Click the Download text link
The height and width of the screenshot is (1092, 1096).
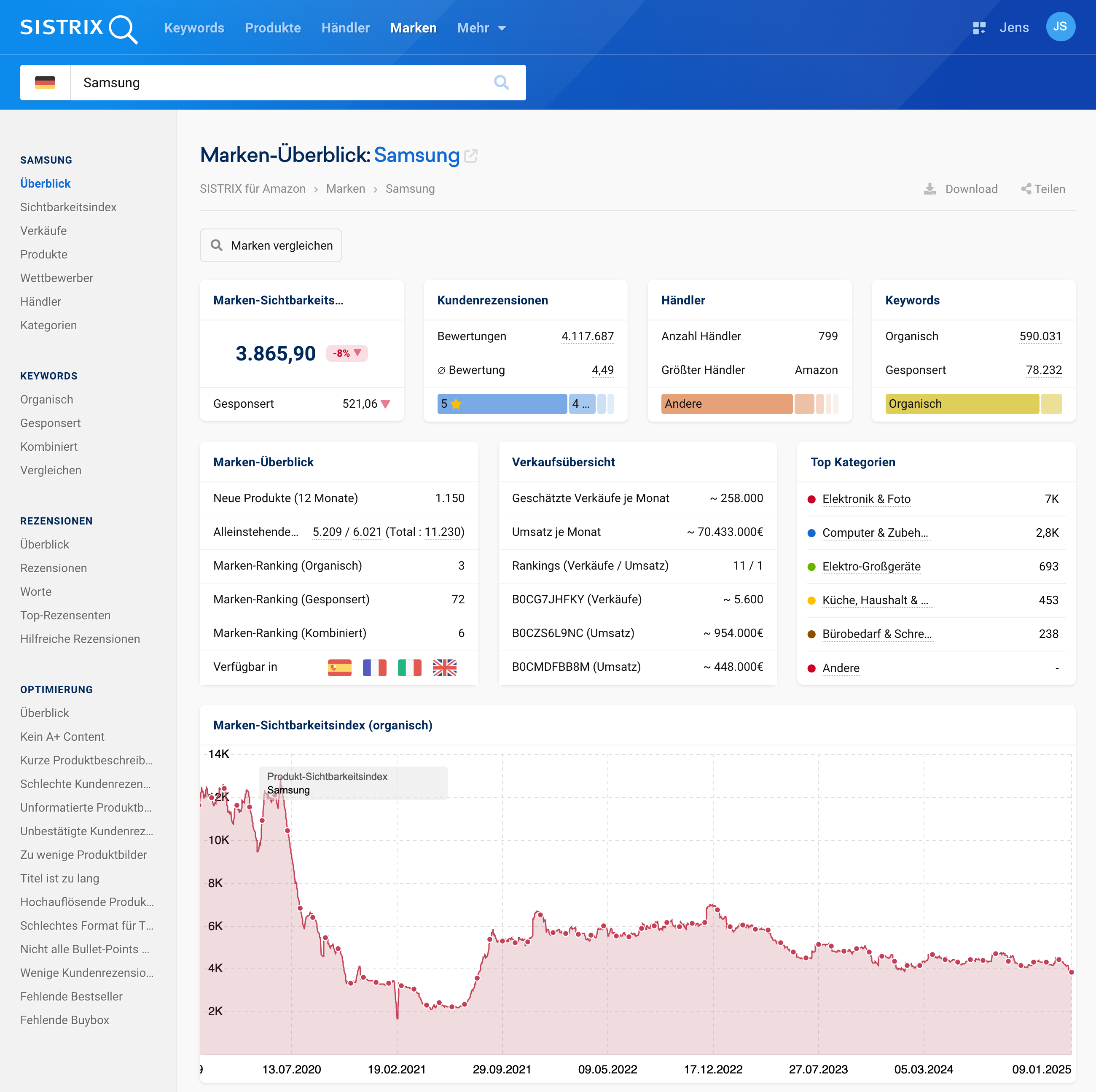[971, 189]
